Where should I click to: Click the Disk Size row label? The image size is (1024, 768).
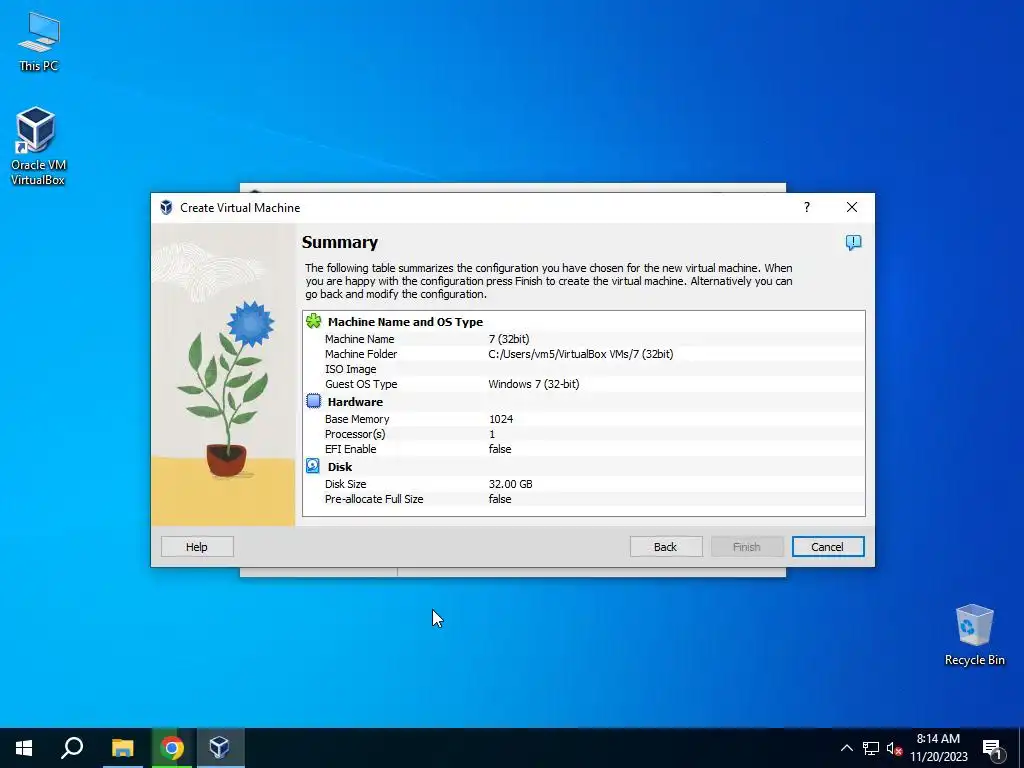(345, 484)
